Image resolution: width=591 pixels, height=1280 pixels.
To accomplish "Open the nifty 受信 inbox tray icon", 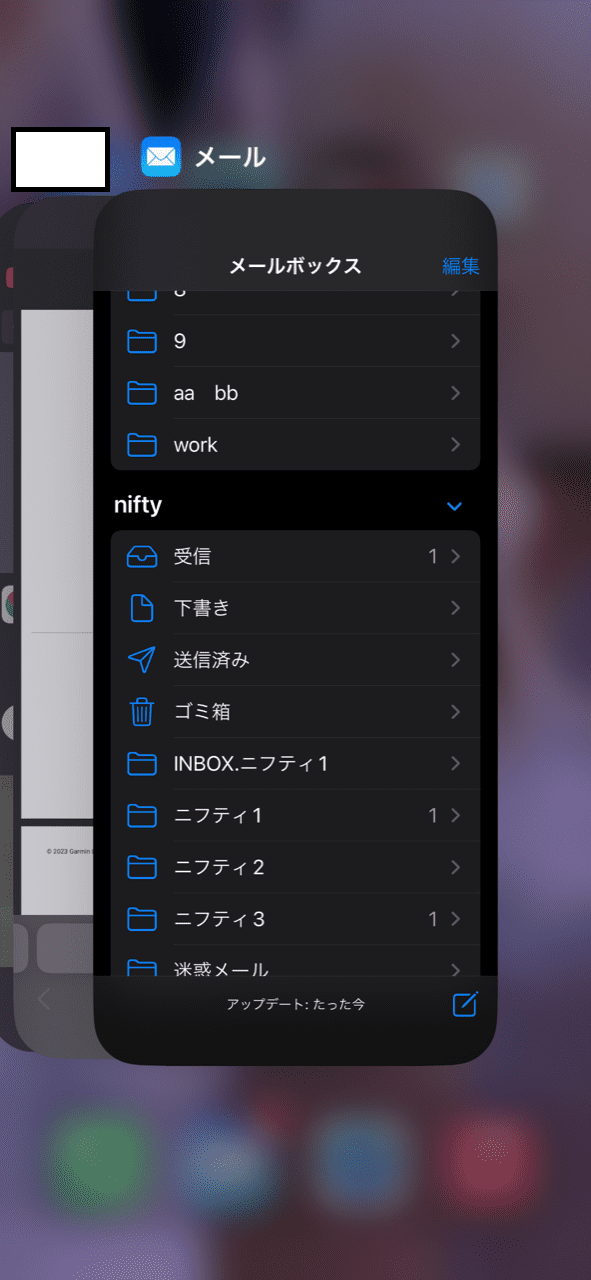I will pyautogui.click(x=142, y=557).
